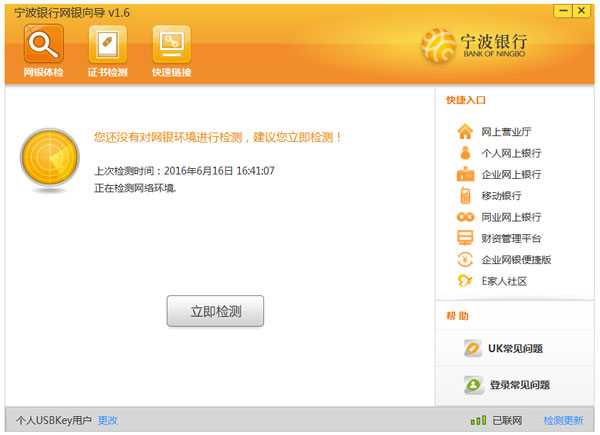Minimize the wizard window
Screen dimensions: 600x435
[563, 11]
